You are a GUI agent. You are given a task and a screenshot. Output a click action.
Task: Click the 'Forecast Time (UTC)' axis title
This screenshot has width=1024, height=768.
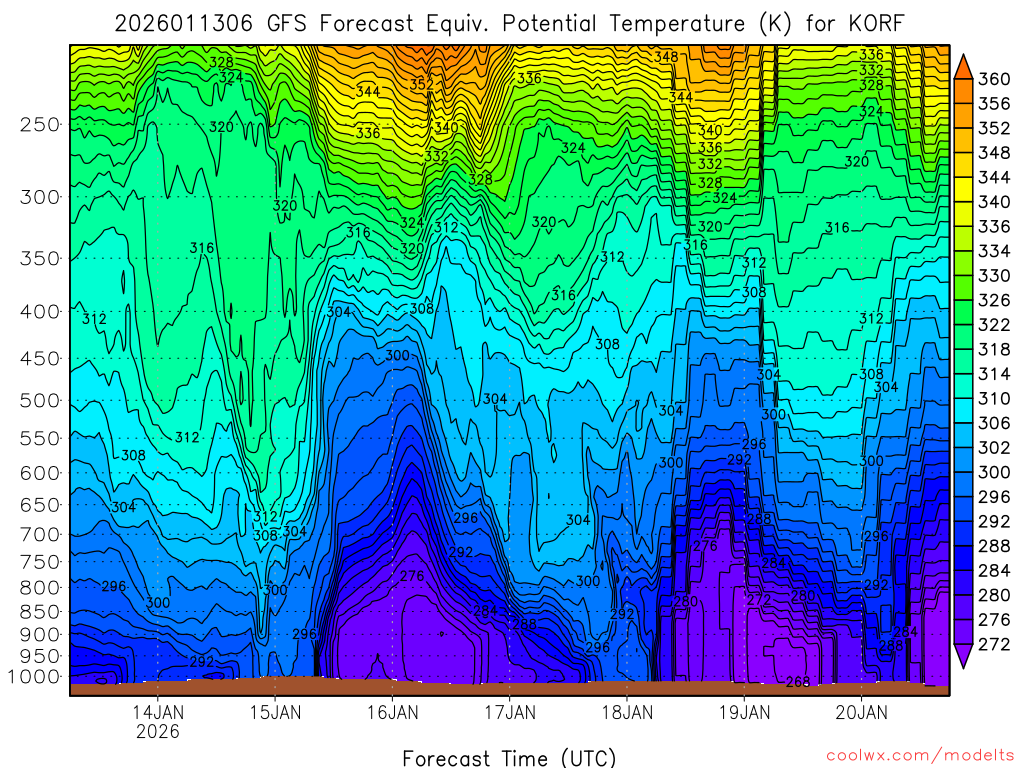509,758
